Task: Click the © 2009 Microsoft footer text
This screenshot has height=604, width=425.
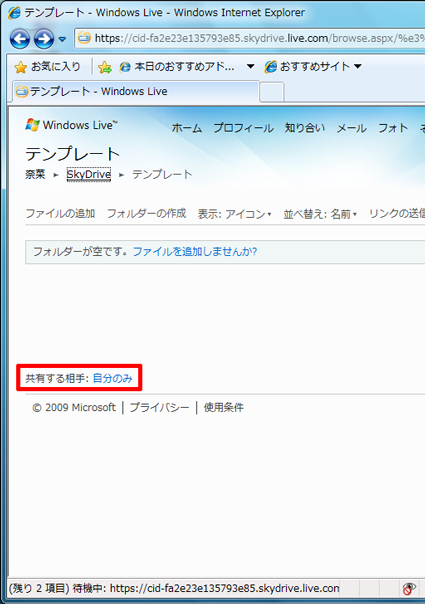Action: pos(74,407)
